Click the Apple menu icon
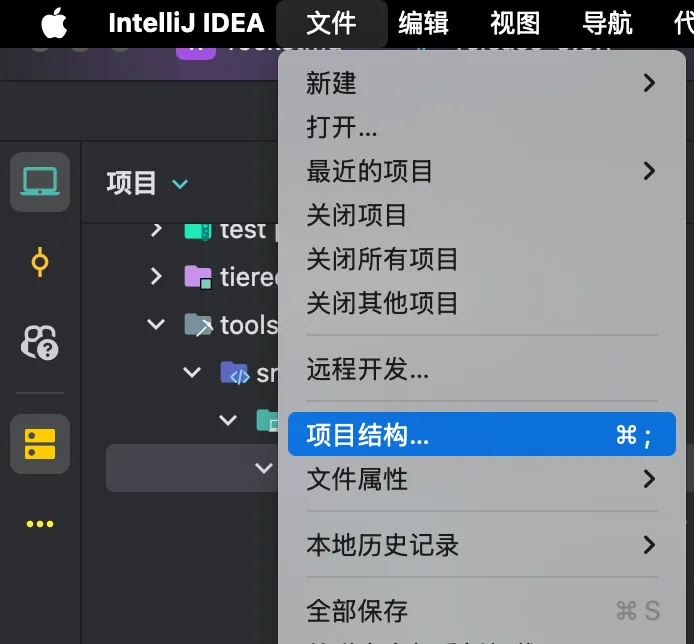 pos(54,23)
